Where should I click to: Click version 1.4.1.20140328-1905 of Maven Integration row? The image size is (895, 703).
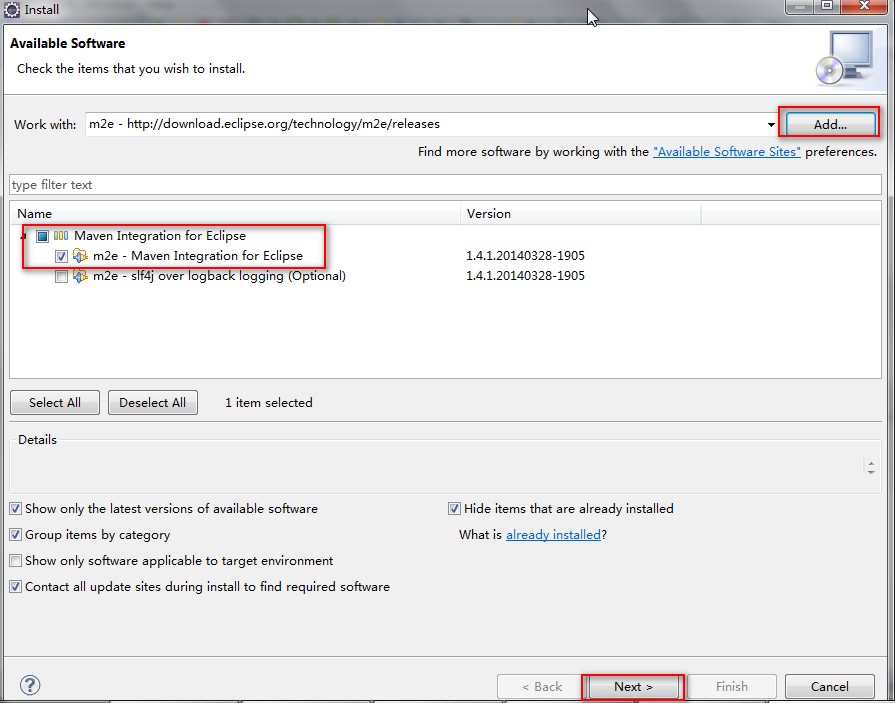pos(525,256)
